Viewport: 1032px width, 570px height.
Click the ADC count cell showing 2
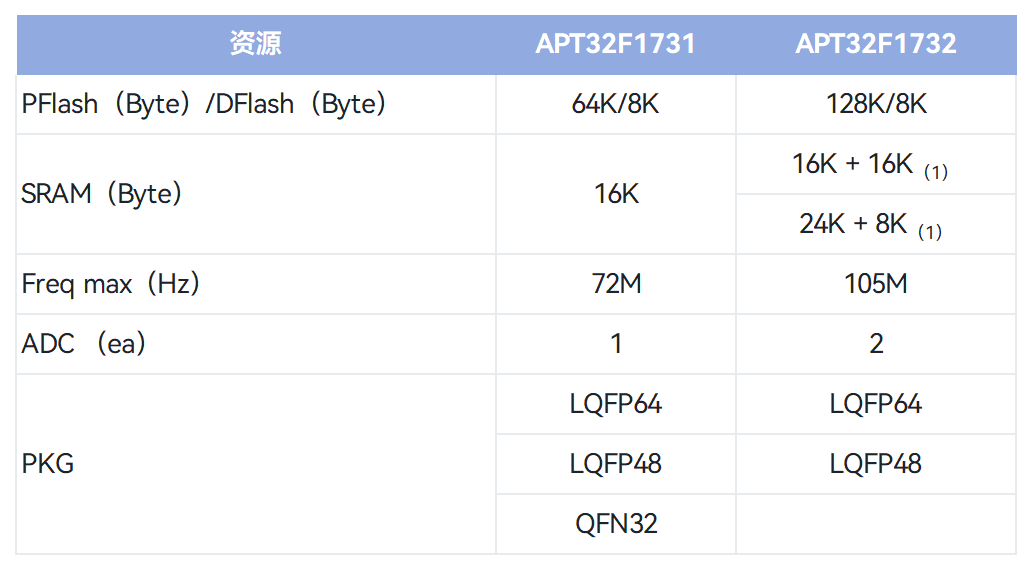[876, 344]
